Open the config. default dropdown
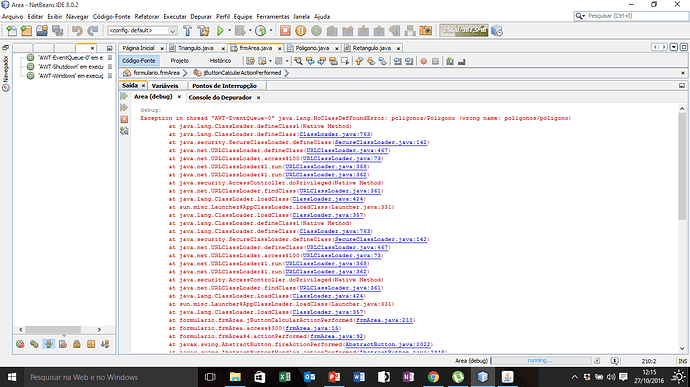690x387 pixels. (x=142, y=30)
